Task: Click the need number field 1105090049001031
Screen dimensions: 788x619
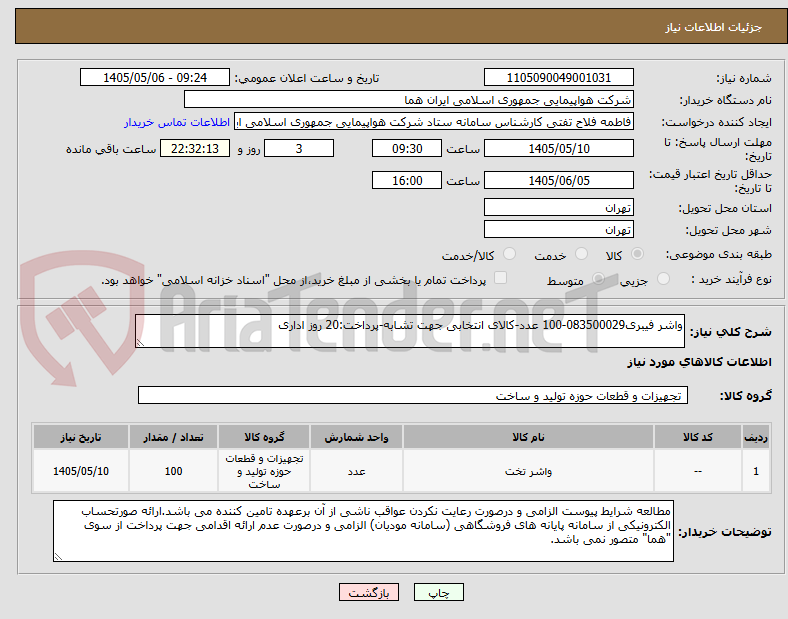Action: (558, 77)
